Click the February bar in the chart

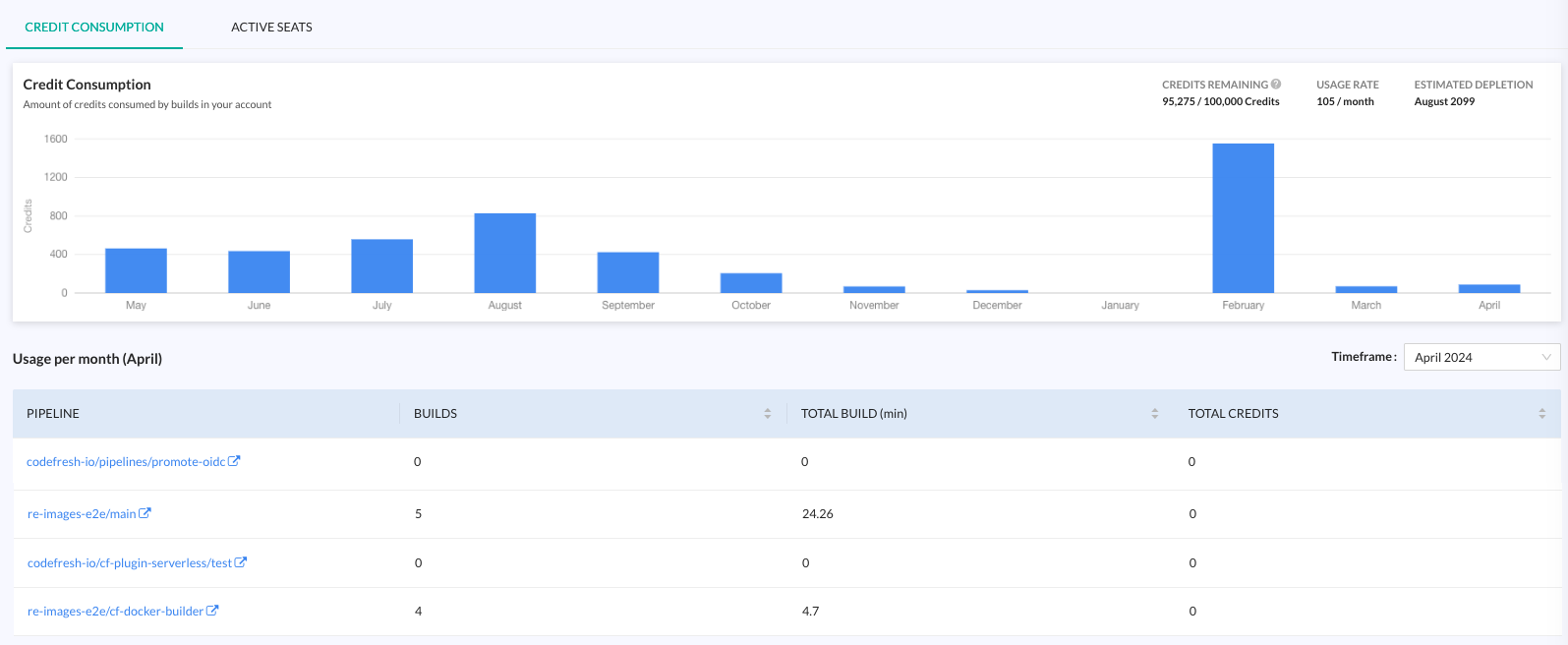tap(1243, 218)
